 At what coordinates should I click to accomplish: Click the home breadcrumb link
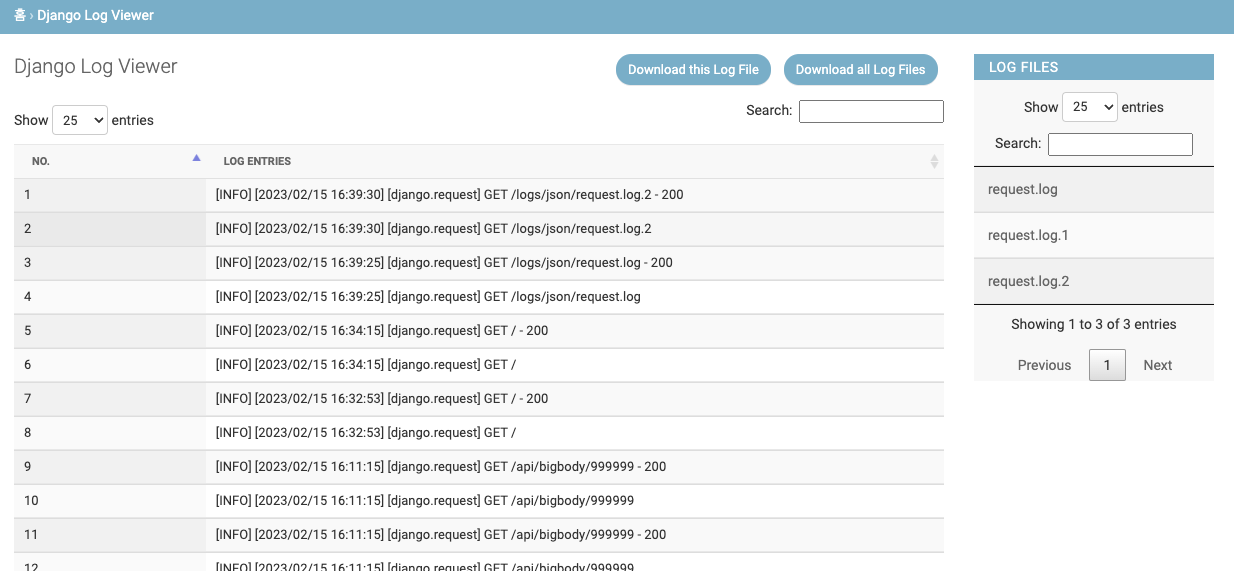[x=20, y=16]
